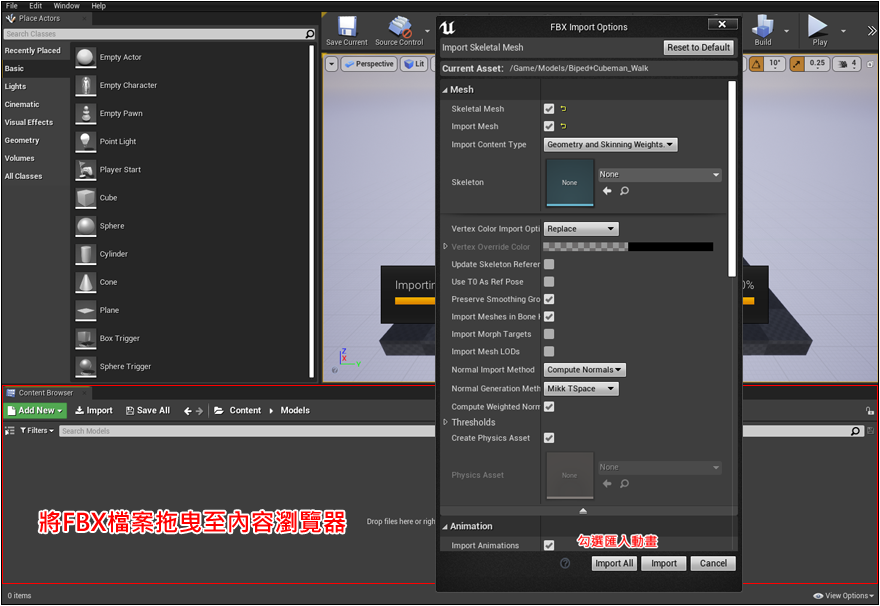
Task: Click the Skeleton asset thumbnail
Action: coord(570,182)
